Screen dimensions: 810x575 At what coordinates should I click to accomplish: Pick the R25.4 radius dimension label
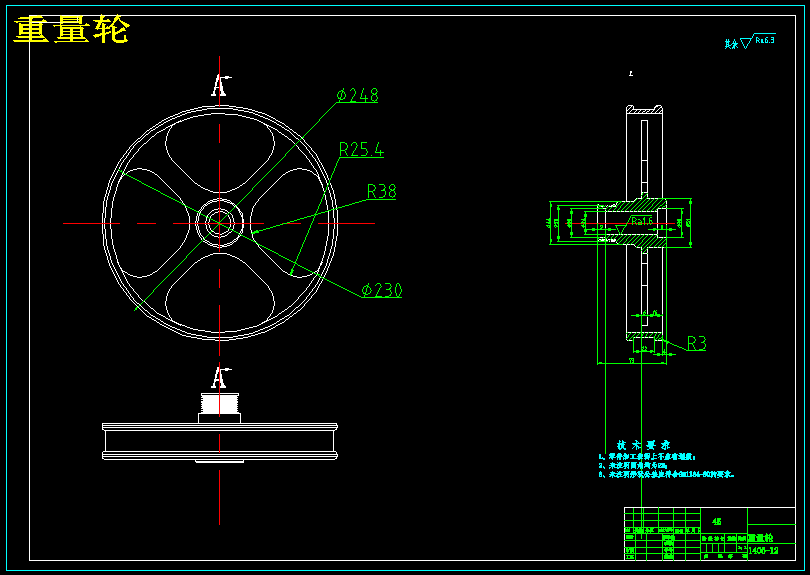pyautogui.click(x=361, y=150)
